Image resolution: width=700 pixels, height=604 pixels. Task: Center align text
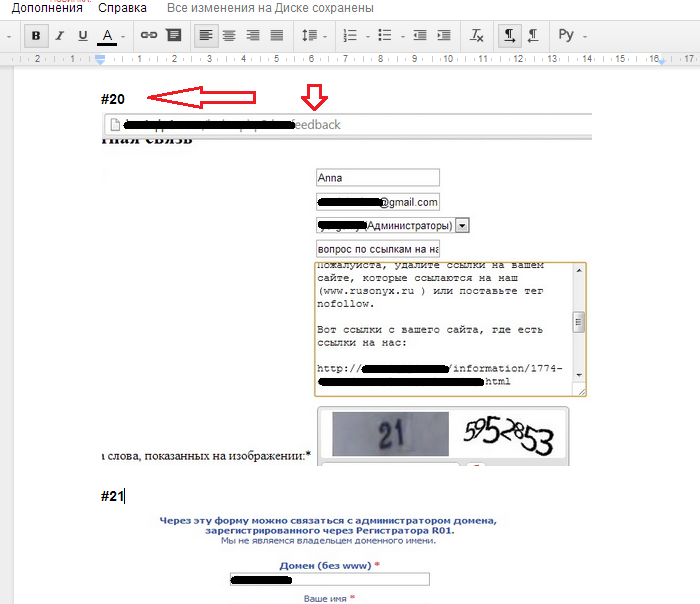coord(229,35)
